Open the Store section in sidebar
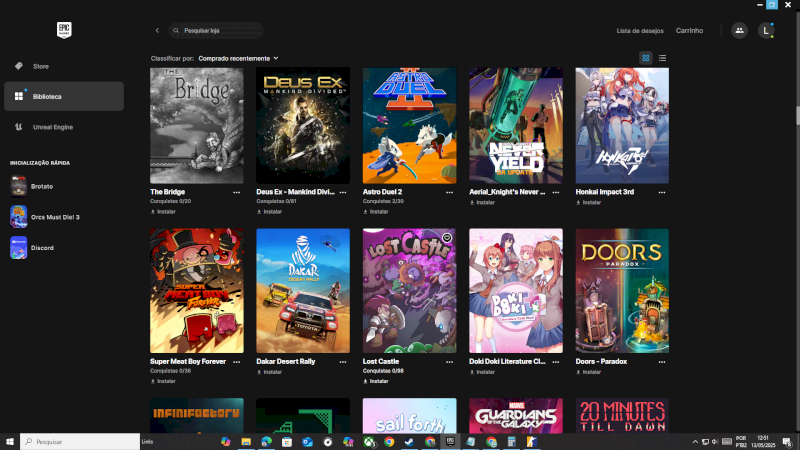Image resolution: width=800 pixels, height=450 pixels. (40, 66)
